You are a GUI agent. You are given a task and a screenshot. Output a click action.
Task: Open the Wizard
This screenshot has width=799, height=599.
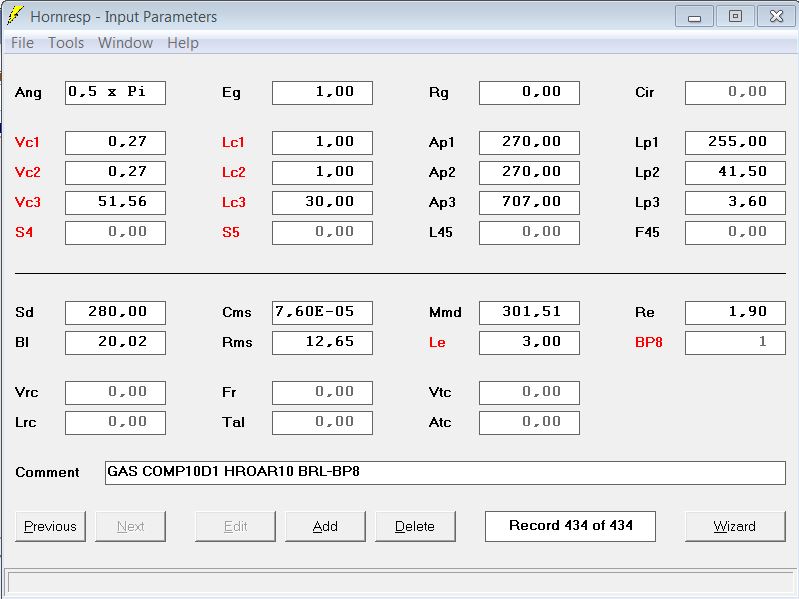click(735, 526)
